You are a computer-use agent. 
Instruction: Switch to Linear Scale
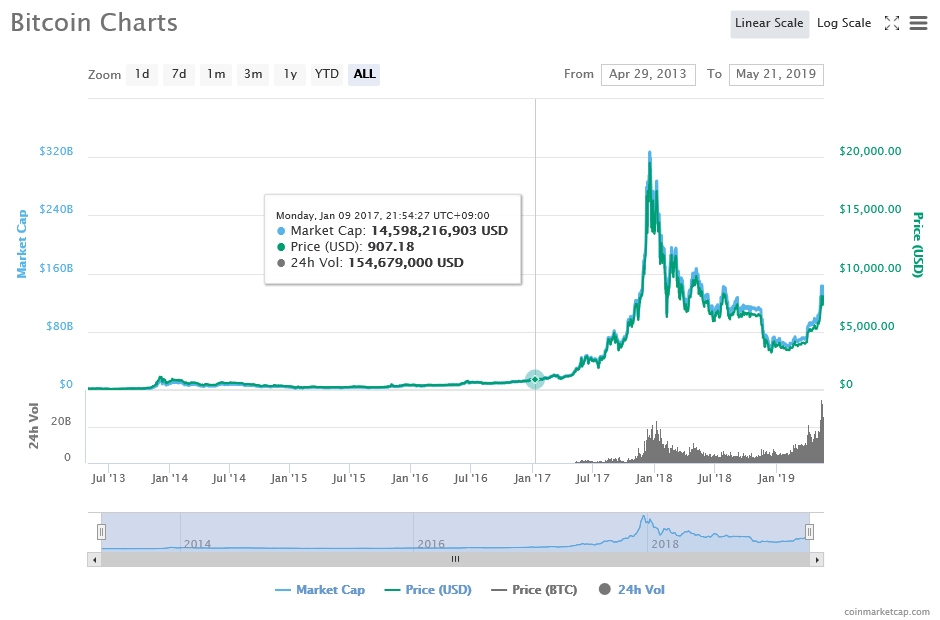tap(769, 23)
